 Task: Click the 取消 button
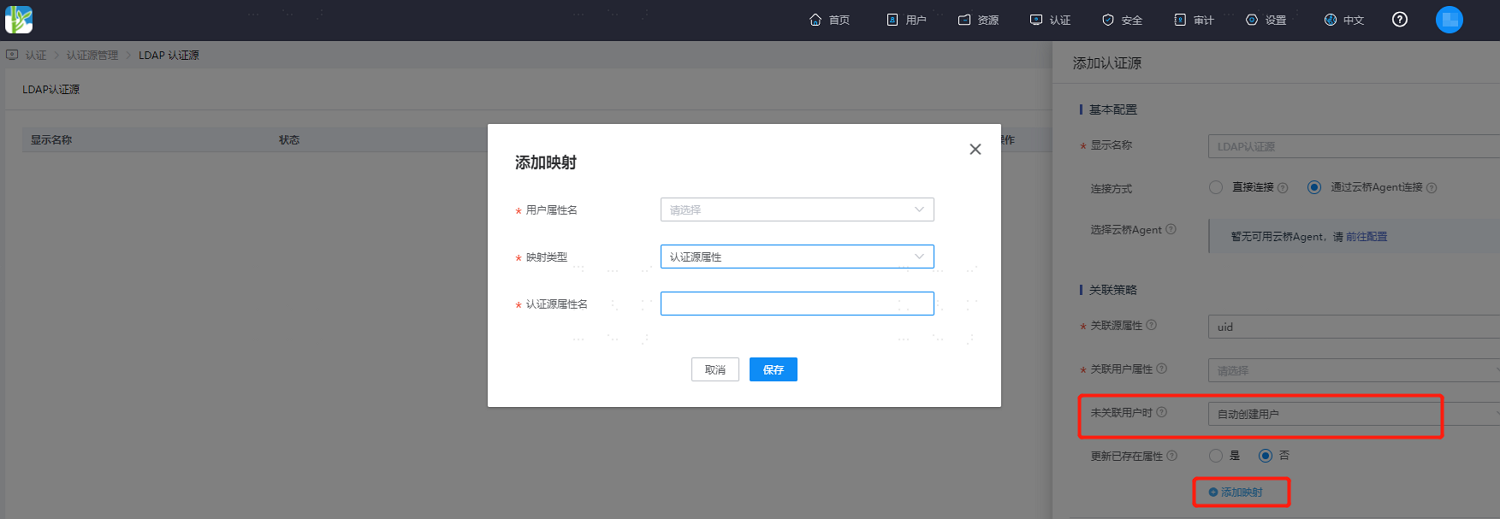pyautogui.click(x=715, y=369)
